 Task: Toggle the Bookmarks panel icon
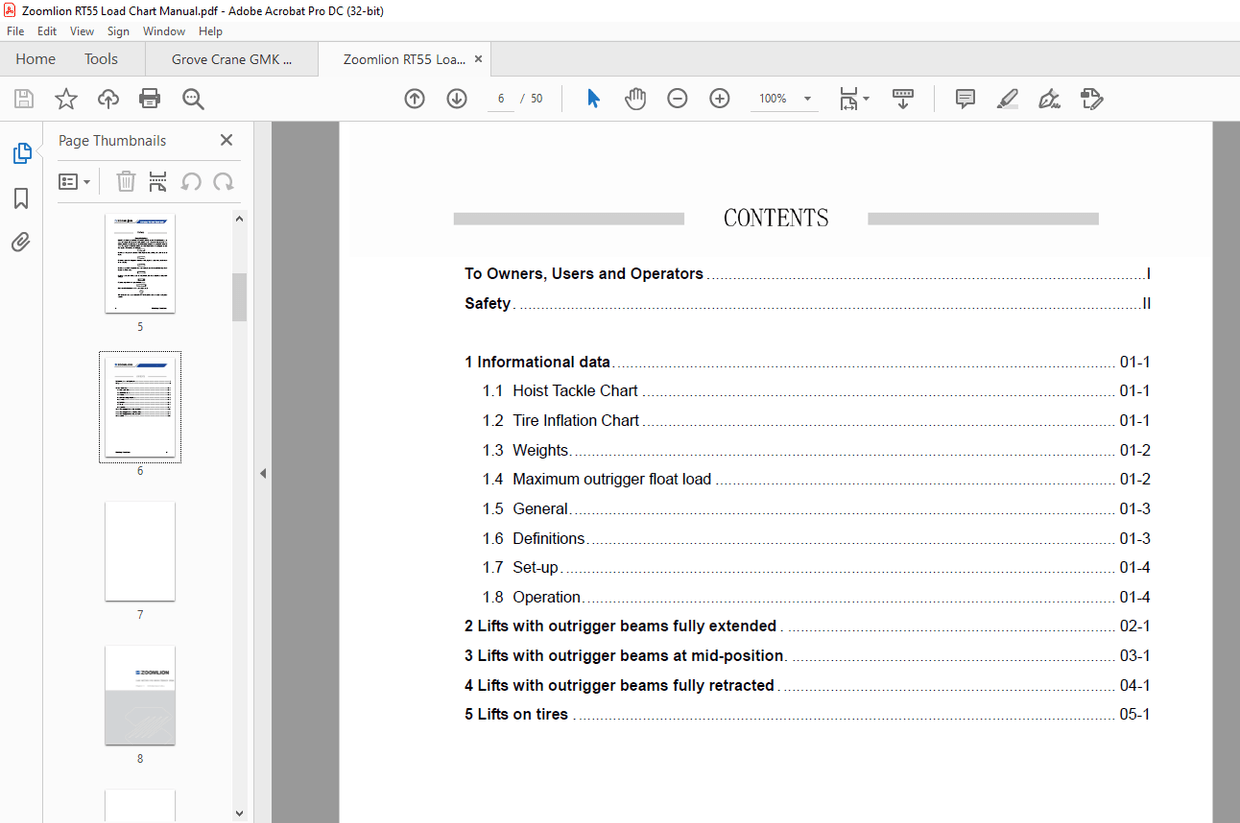(x=21, y=198)
